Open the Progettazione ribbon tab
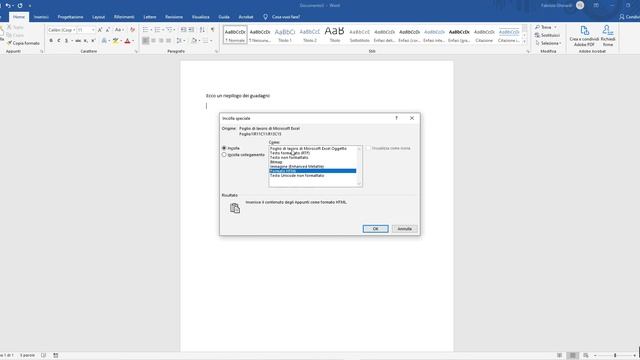 (70, 17)
